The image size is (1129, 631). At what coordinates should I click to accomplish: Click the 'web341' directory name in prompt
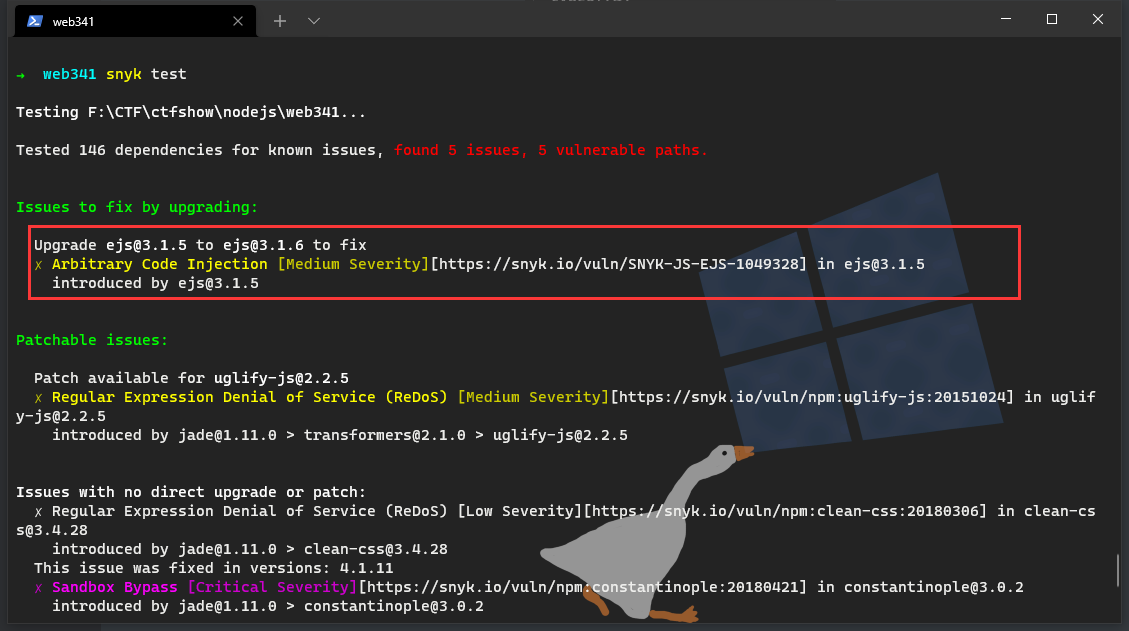pyautogui.click(x=70, y=74)
